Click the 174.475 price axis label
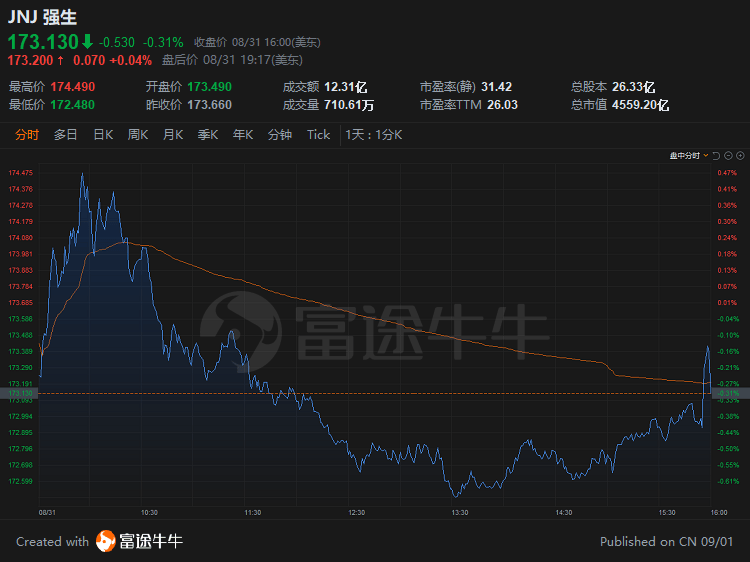This screenshot has width=750, height=562. click(21, 173)
